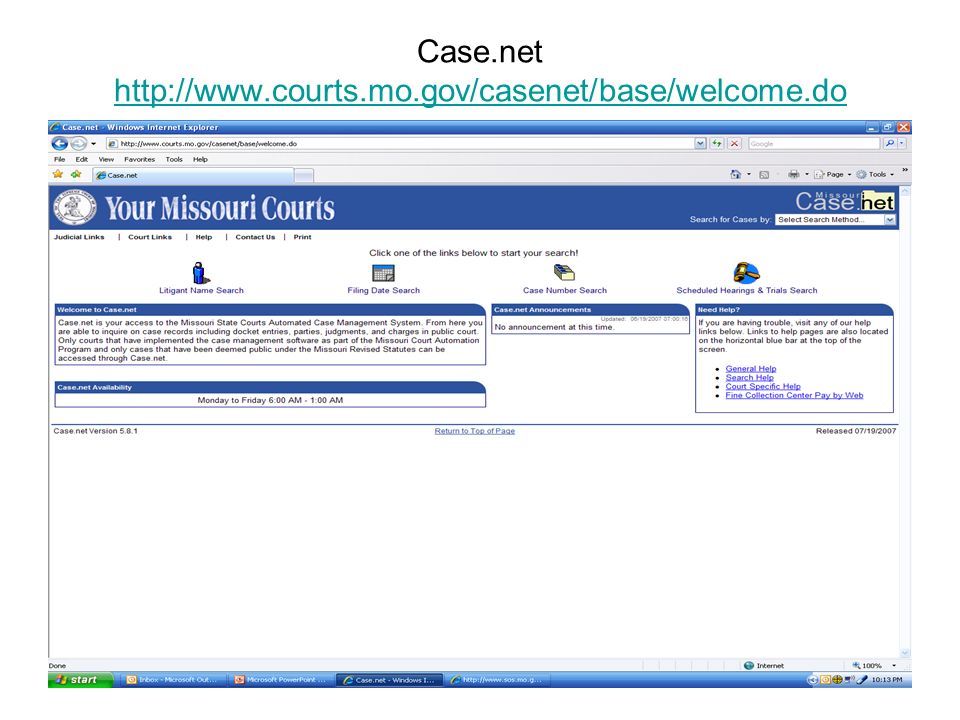Screen dimensions: 960x720
Task: Expand the search provider dropdown arrow
Action: tap(902, 143)
